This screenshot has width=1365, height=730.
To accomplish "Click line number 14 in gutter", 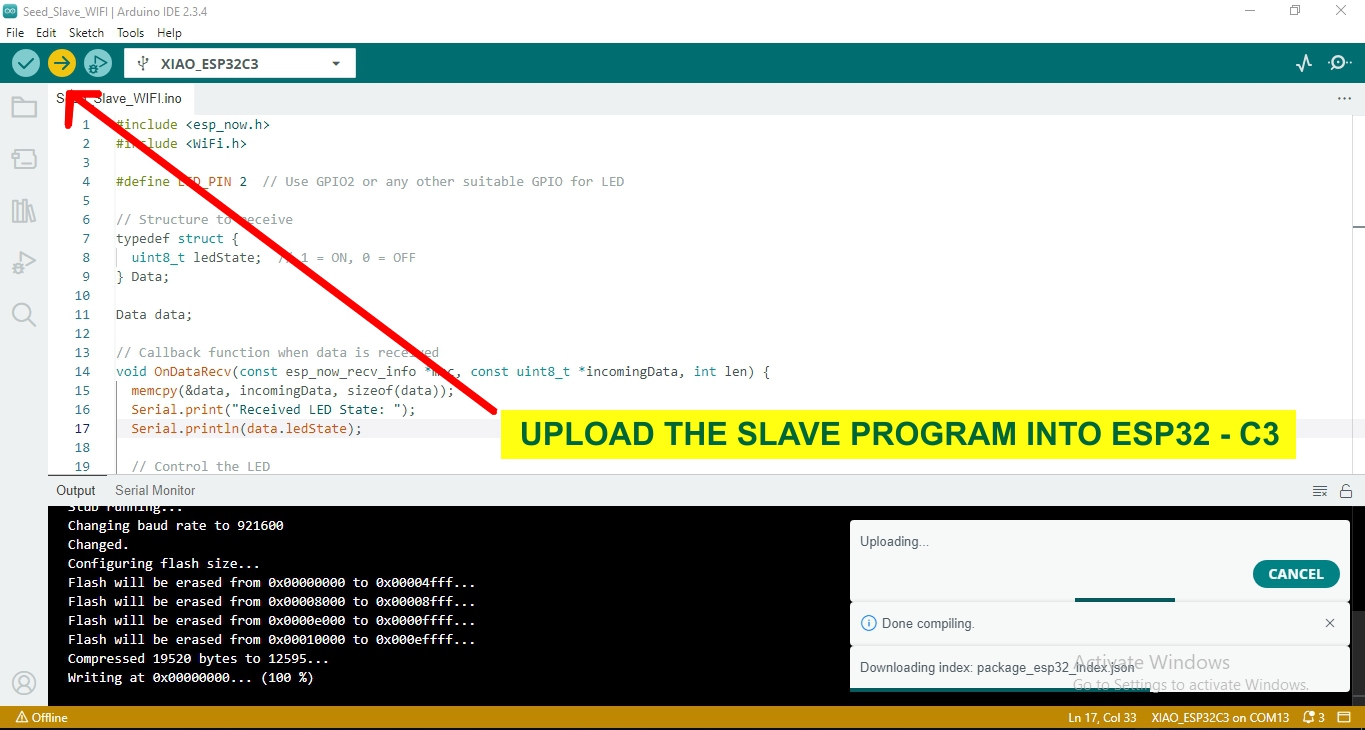I will point(82,371).
